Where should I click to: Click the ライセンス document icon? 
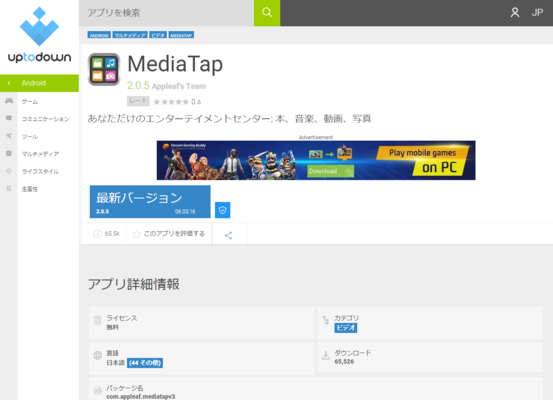(97, 320)
